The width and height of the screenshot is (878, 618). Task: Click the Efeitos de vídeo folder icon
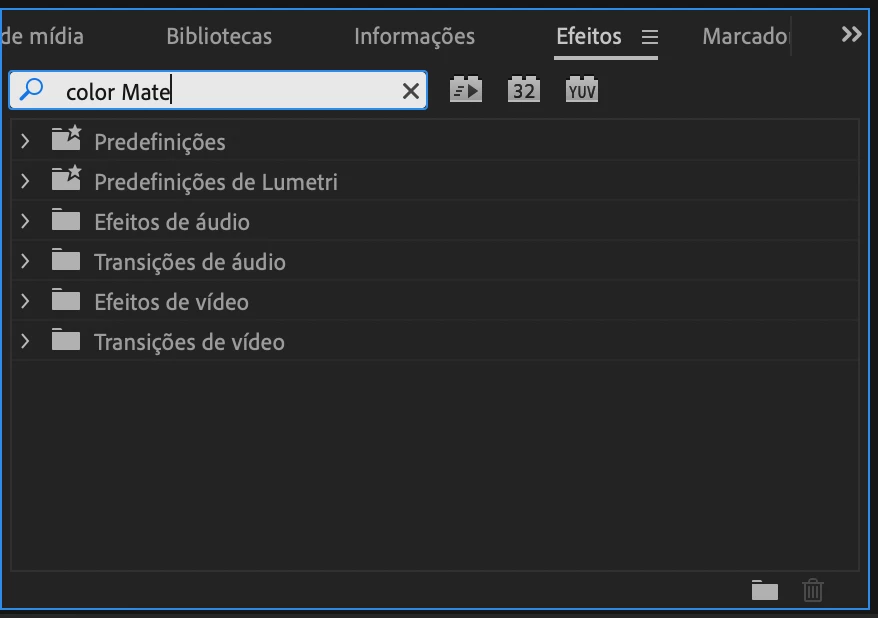[66, 301]
